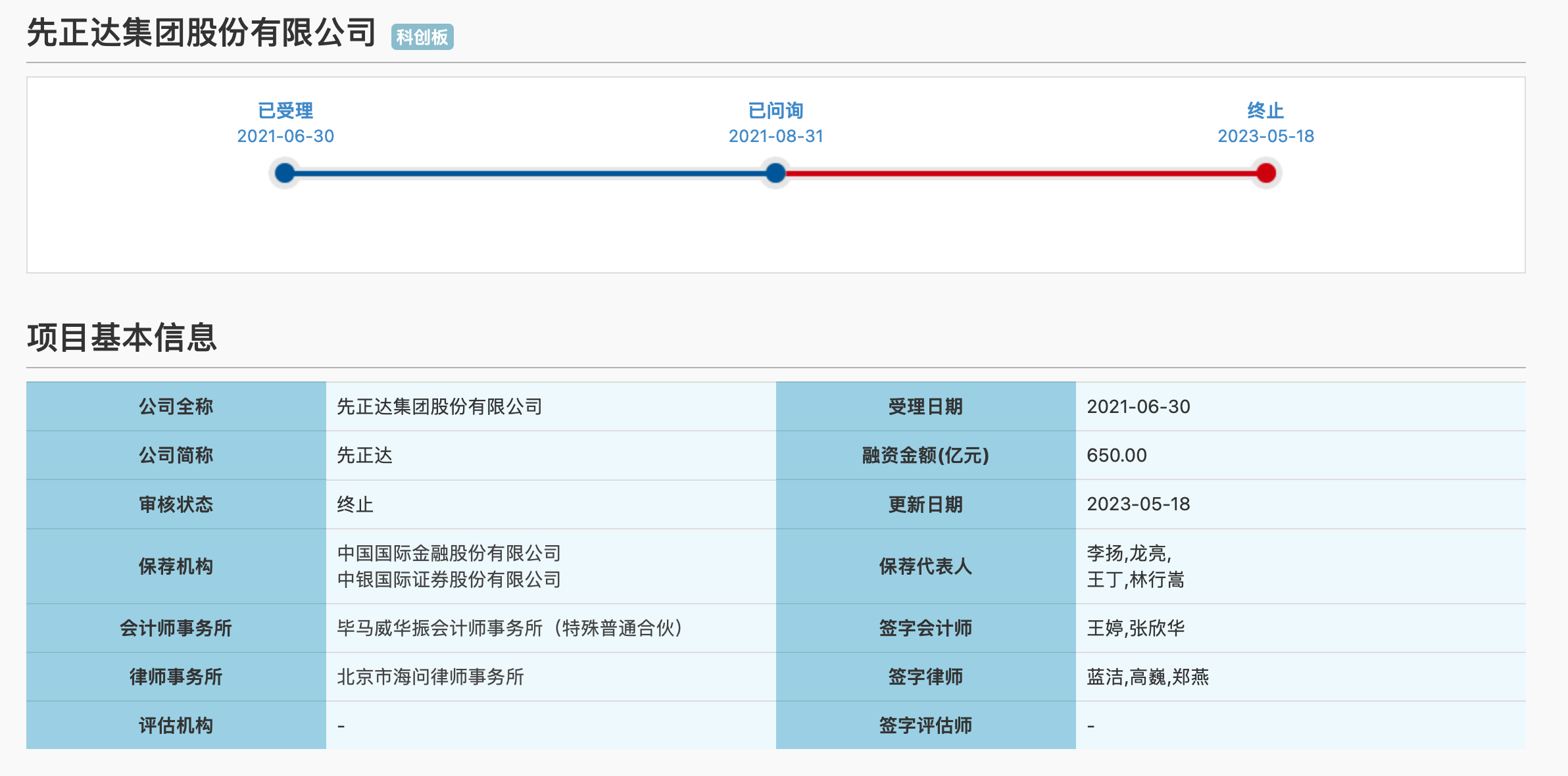Click the 已问询 stage label
Image resolution: width=1568 pixels, height=776 pixels.
tap(775, 110)
